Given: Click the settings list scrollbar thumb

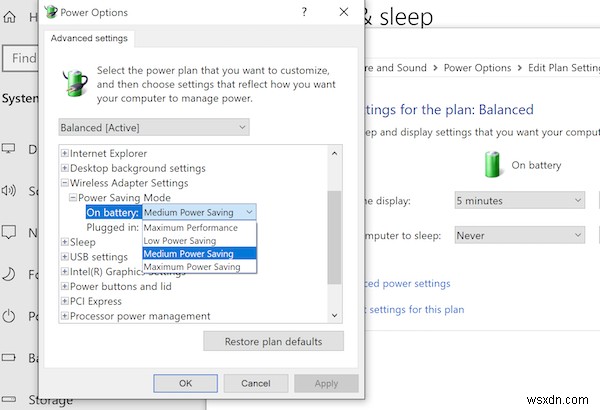Looking at the screenshot, I should click(334, 237).
